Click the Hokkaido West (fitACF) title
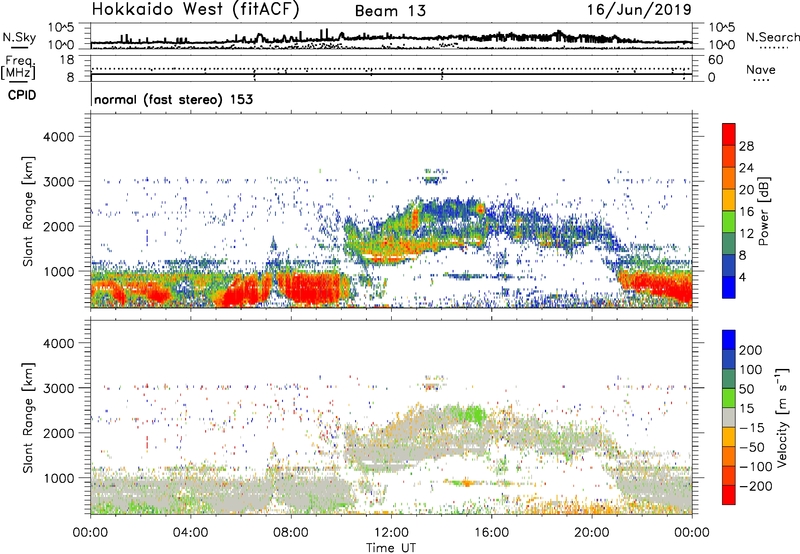The image size is (800, 554). pyautogui.click(x=195, y=10)
